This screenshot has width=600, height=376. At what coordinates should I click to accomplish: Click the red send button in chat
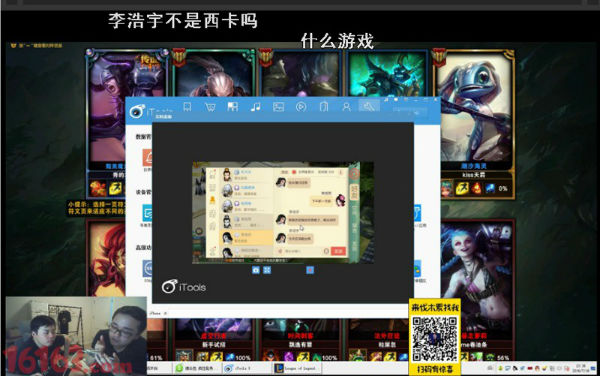pyautogui.click(x=338, y=251)
